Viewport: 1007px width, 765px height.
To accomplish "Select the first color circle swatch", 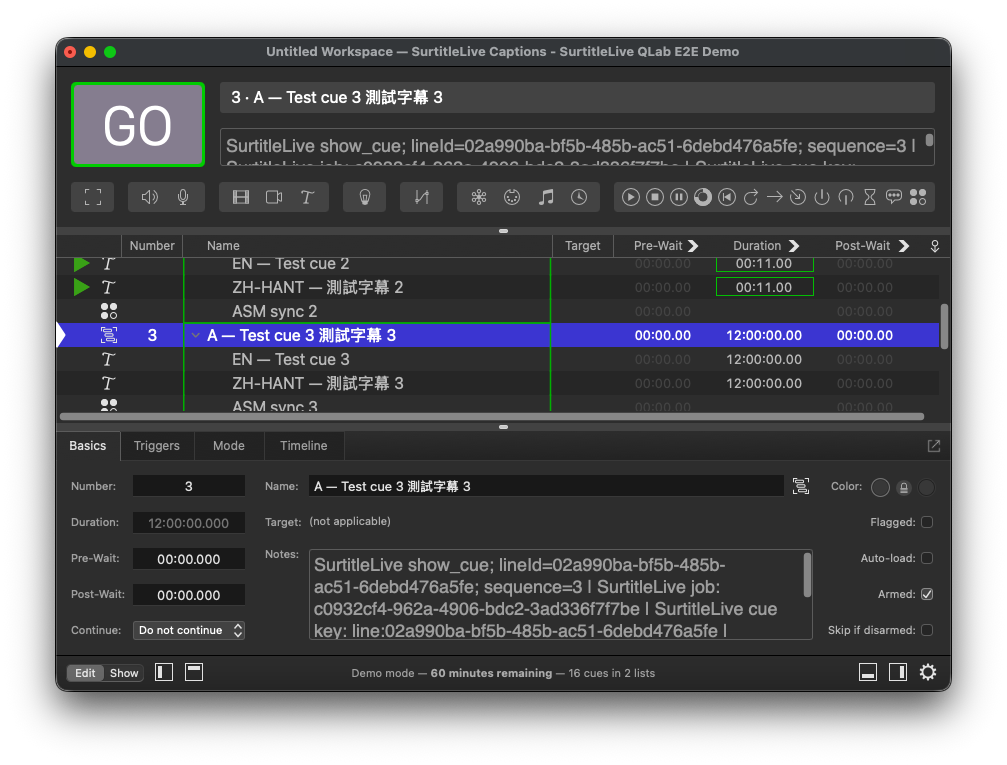I will (880, 488).
